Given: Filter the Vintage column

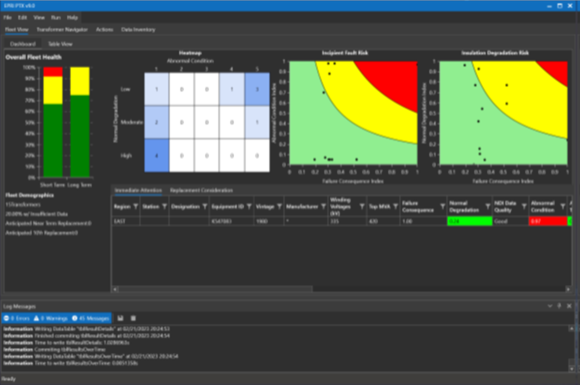Looking at the screenshot, I should pos(279,207).
